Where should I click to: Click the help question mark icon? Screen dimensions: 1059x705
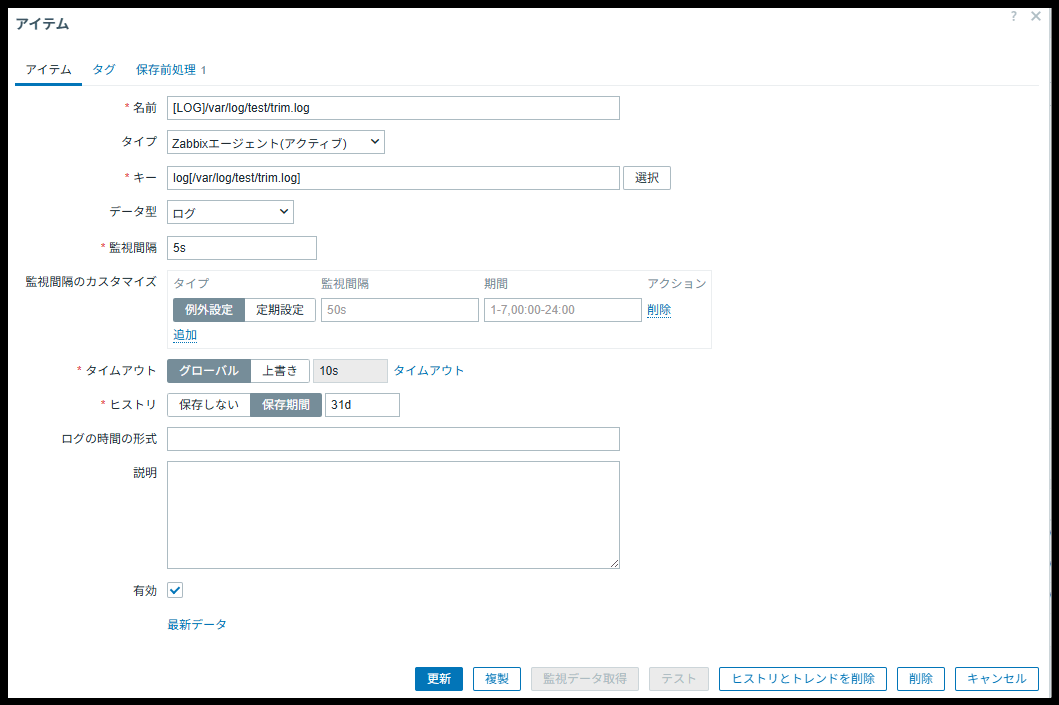coord(1013,17)
